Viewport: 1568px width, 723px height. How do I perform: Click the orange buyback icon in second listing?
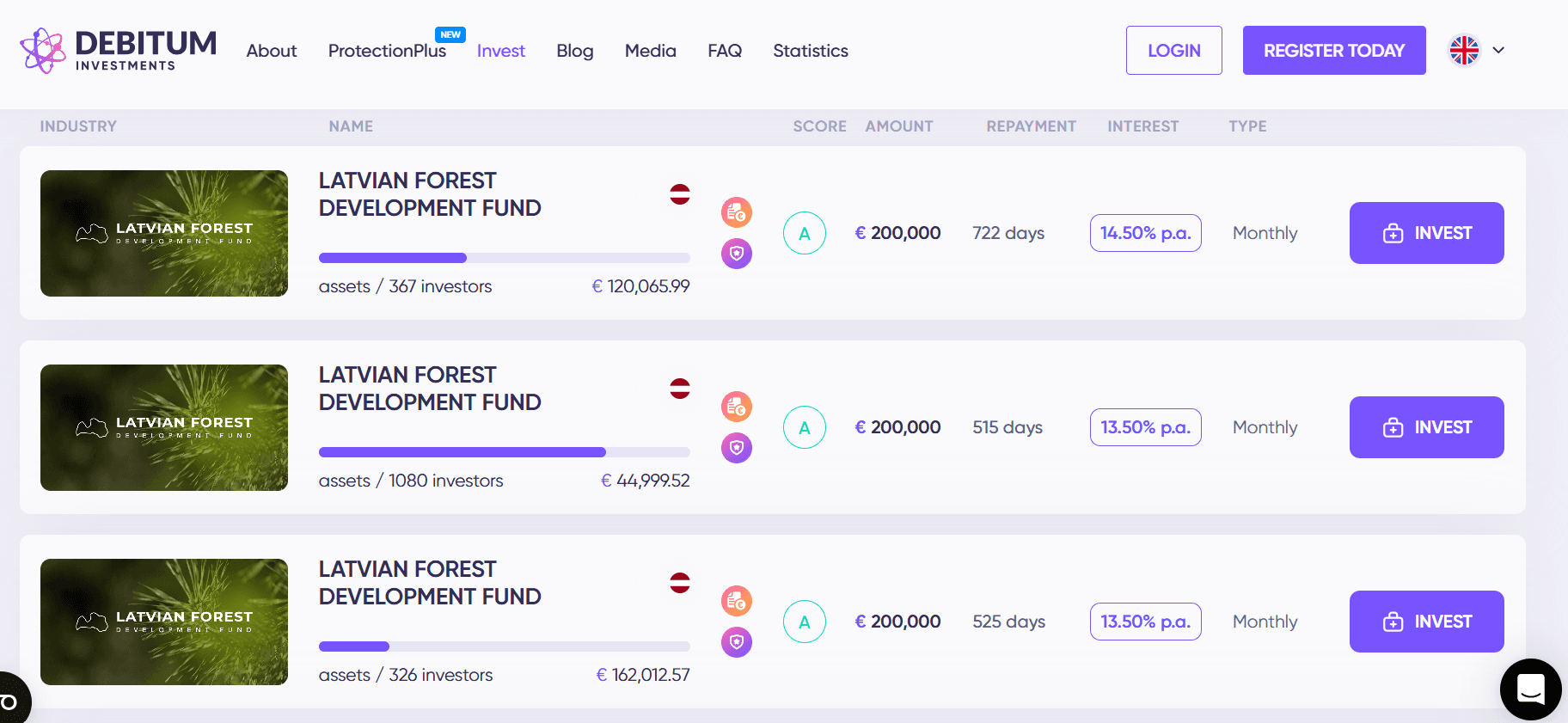tap(737, 407)
